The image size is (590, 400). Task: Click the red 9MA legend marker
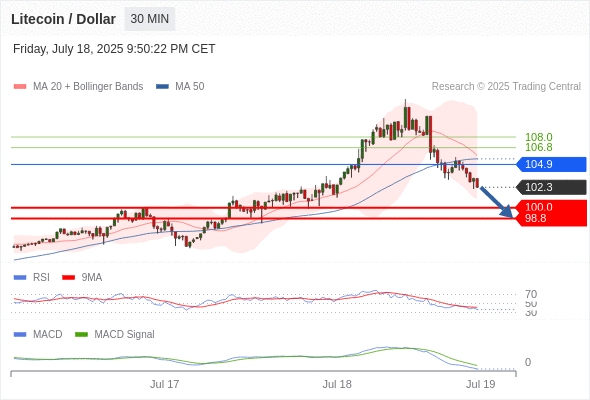pos(68,278)
